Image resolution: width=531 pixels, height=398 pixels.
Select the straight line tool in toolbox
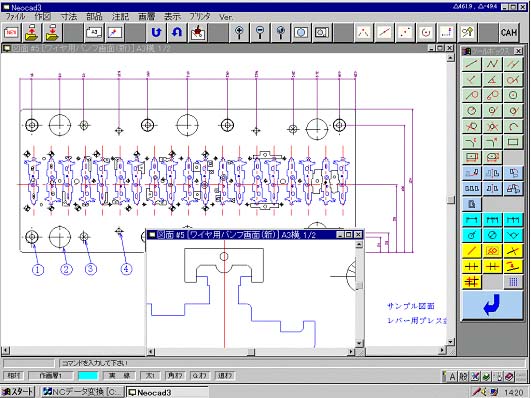coord(471,64)
